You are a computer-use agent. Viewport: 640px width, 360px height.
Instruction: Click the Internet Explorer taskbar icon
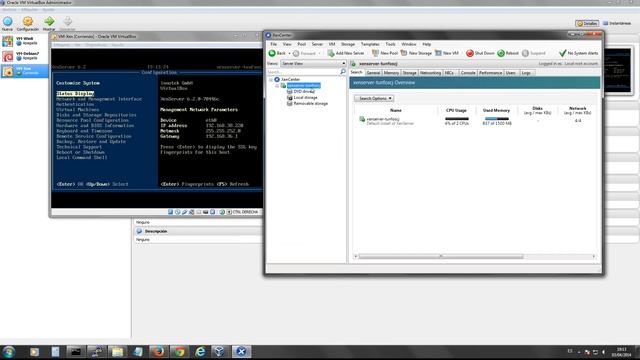coord(200,351)
